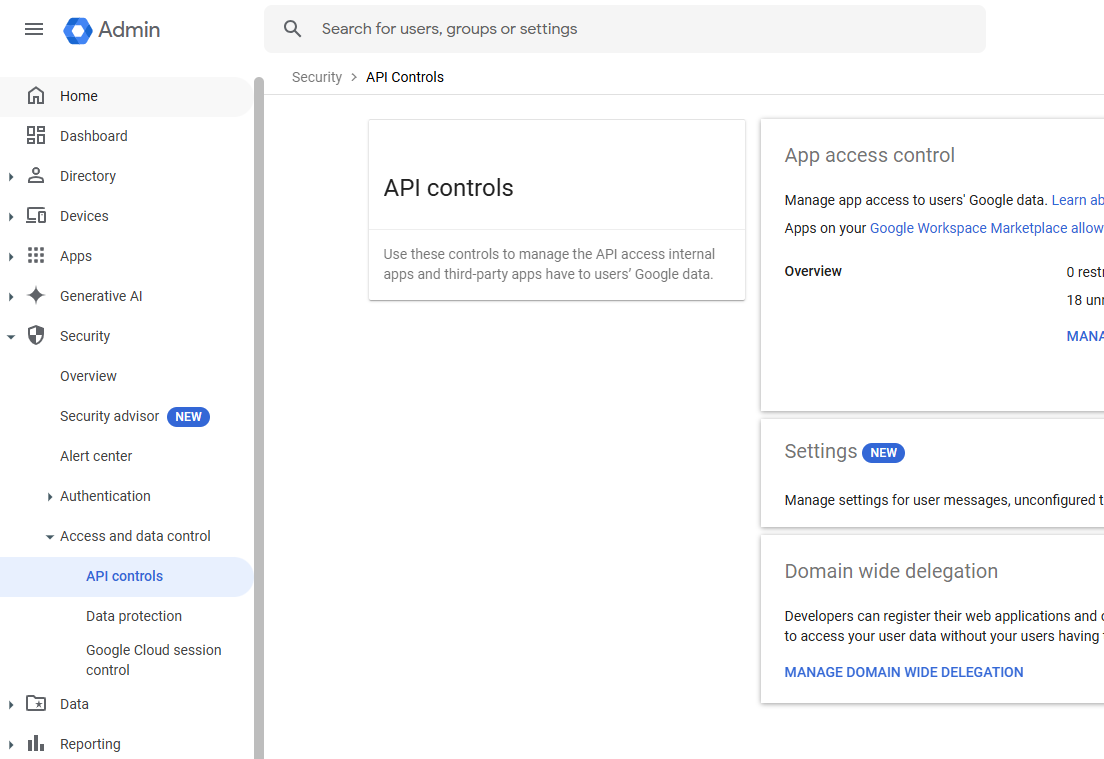1104x759 pixels.
Task: Click API Controls breadcrumb text
Action: tap(405, 77)
